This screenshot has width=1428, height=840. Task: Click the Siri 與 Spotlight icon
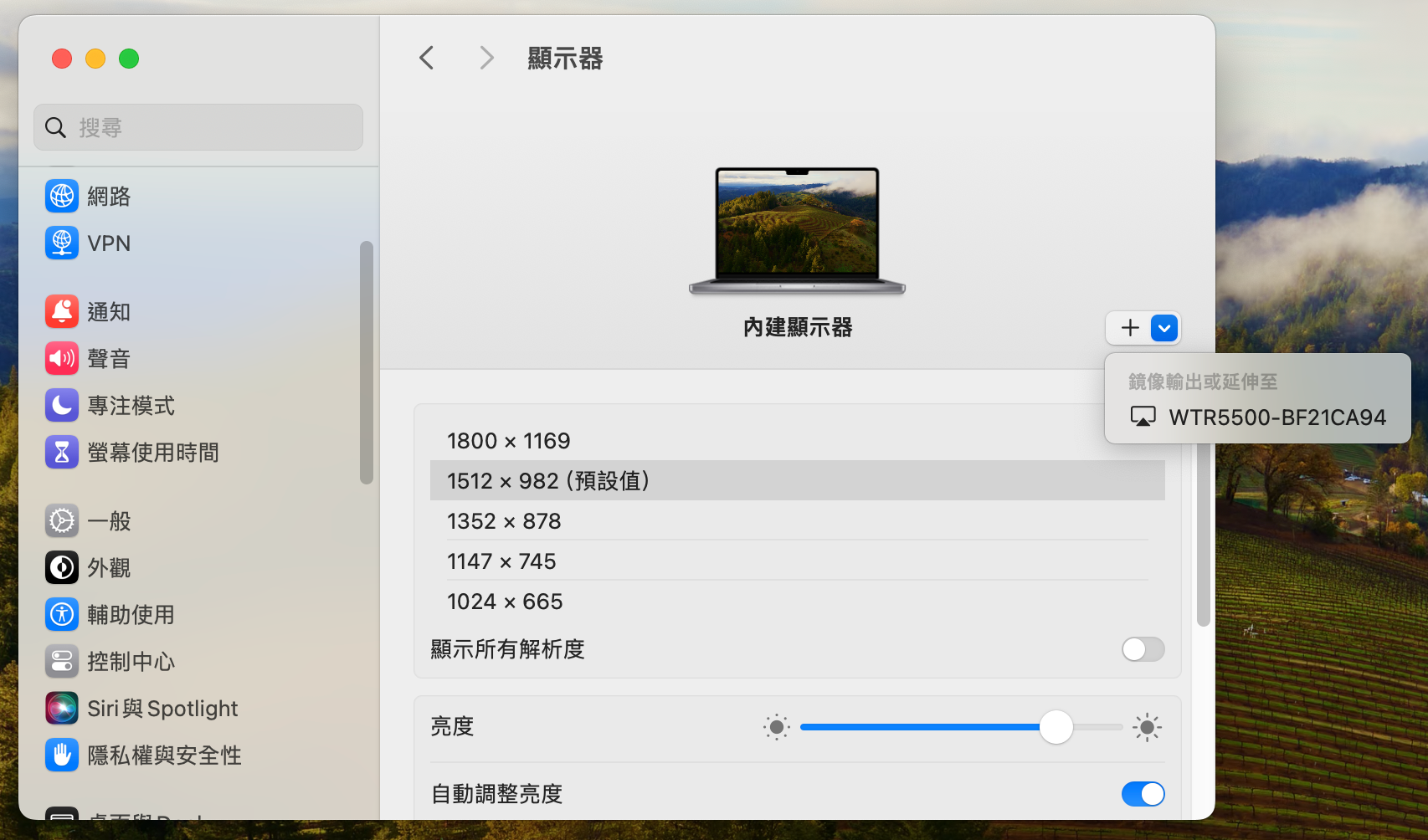62,709
